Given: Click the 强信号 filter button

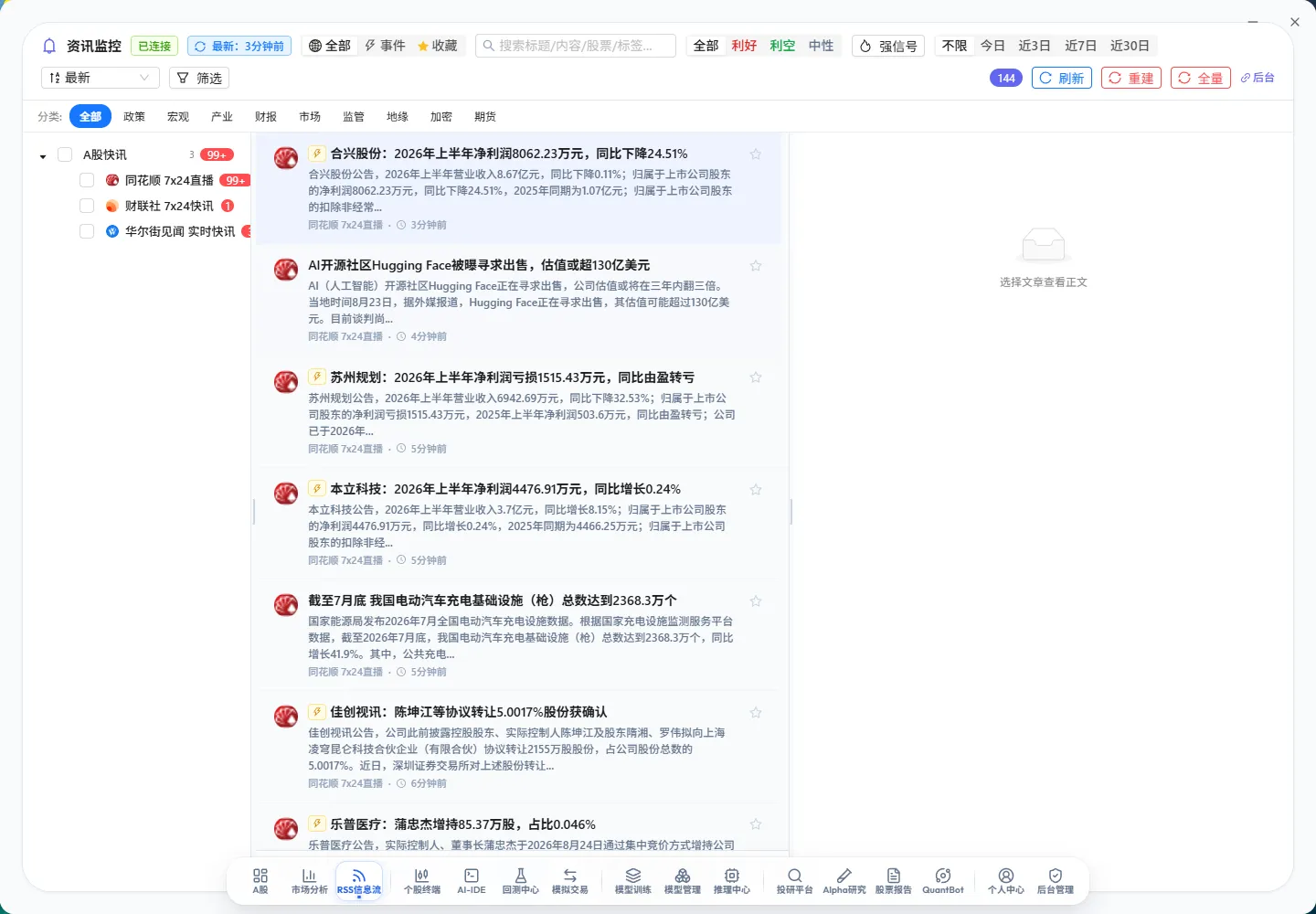Looking at the screenshot, I should pyautogui.click(x=888, y=46).
